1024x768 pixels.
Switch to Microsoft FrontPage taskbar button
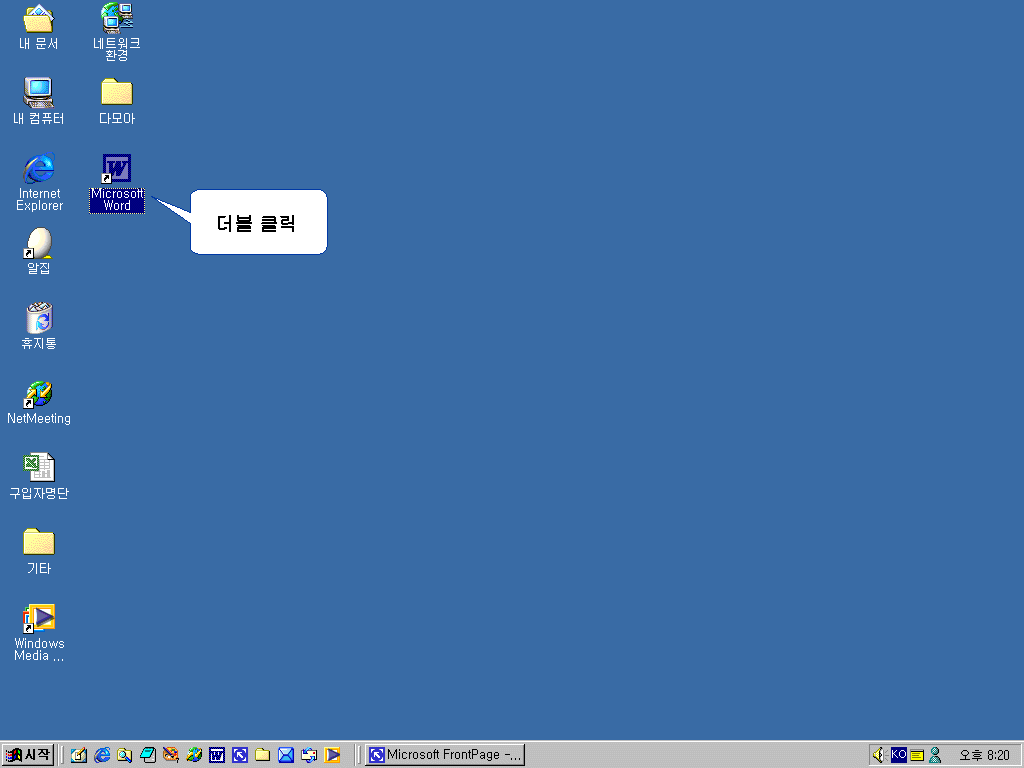[x=445, y=755]
